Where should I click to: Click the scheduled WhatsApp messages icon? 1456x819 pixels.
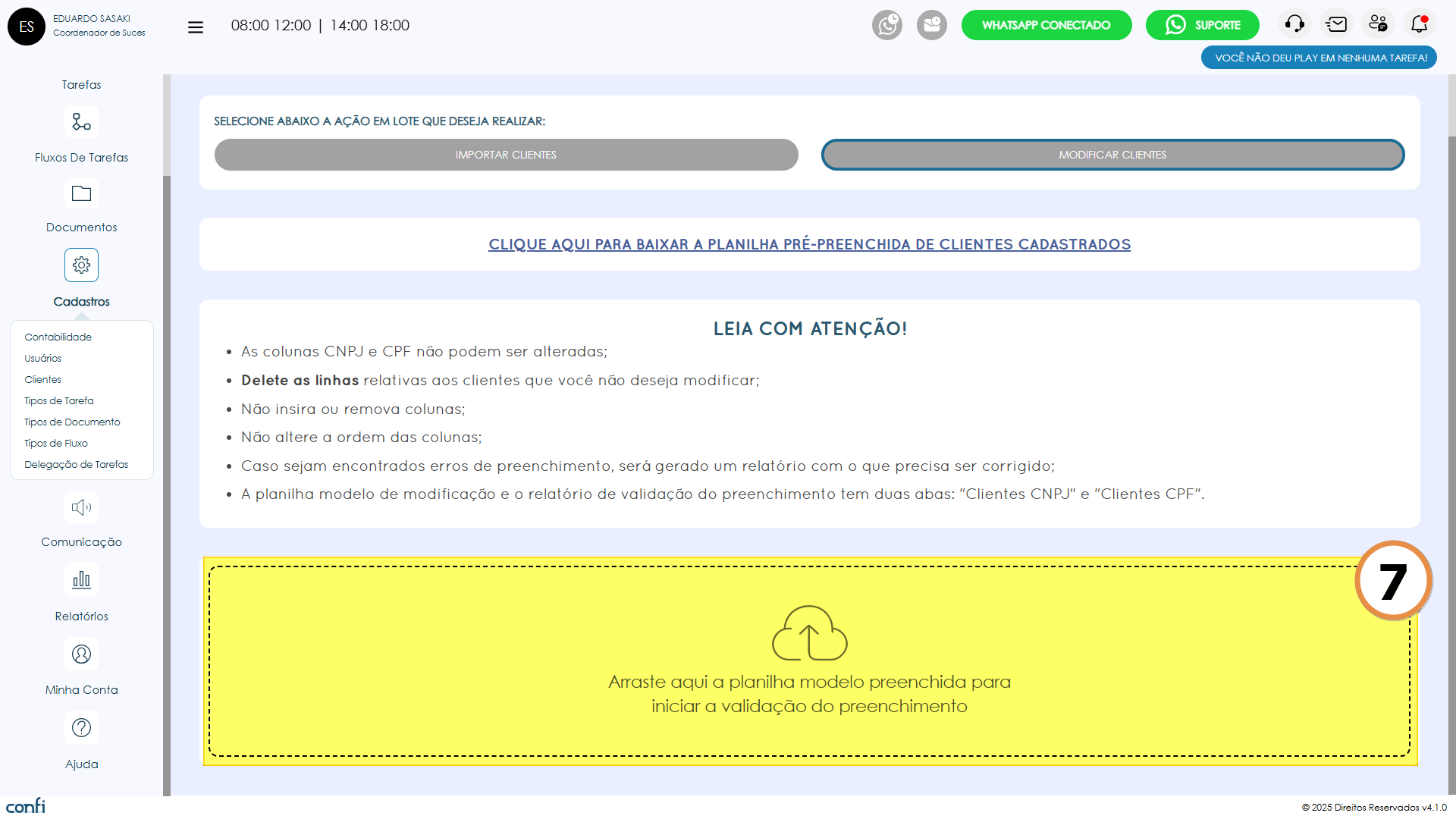886,25
